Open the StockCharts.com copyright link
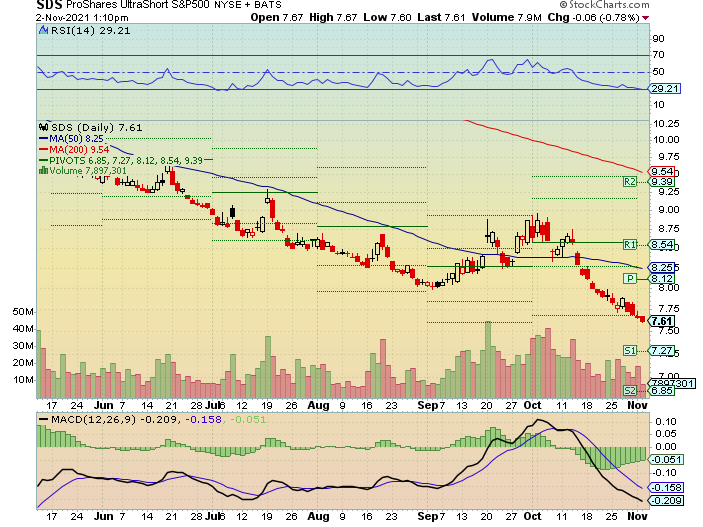This screenshot has width=703, height=527. coord(605,5)
